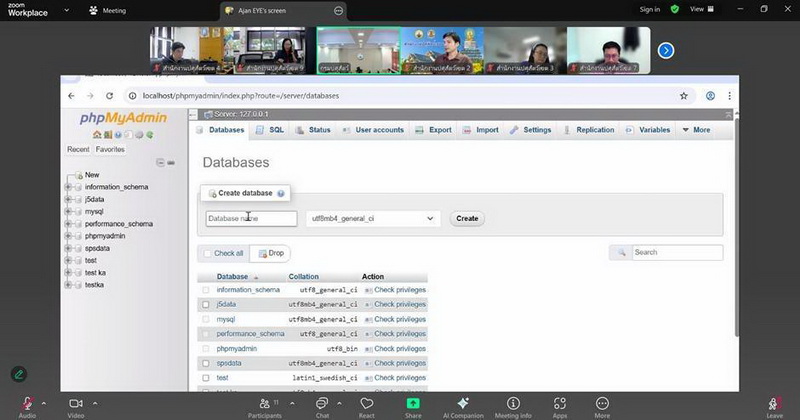Image resolution: width=800 pixels, height=420 pixels.
Task: Open Zoom Apps
Action: [560, 408]
